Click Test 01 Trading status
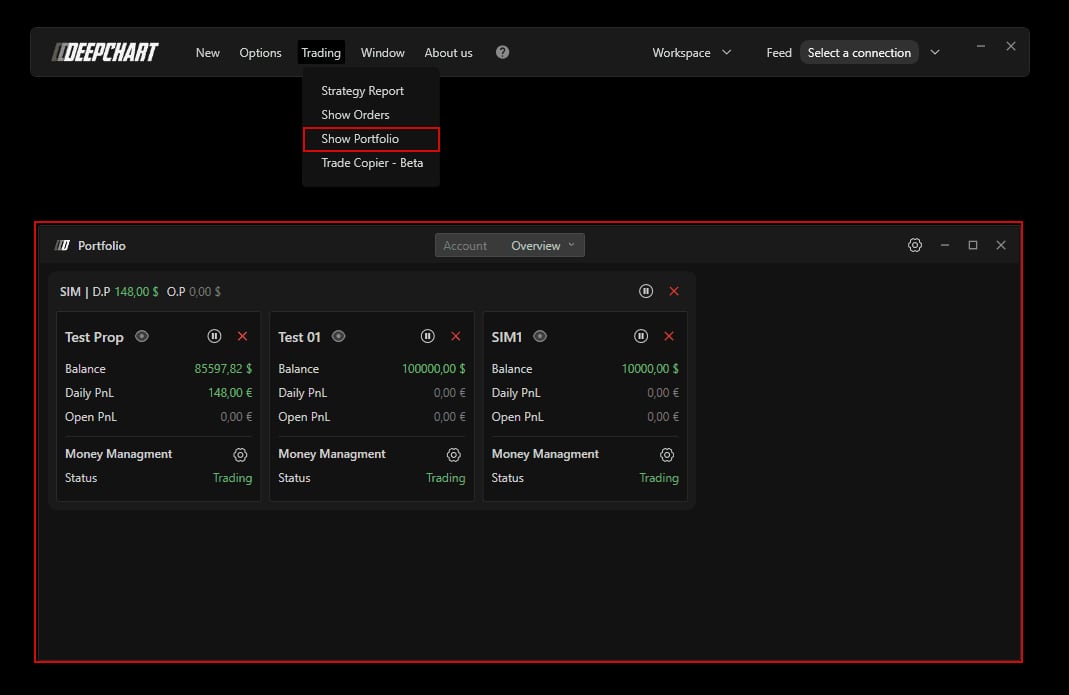Screen dimensions: 1069x695 click(x=446, y=478)
